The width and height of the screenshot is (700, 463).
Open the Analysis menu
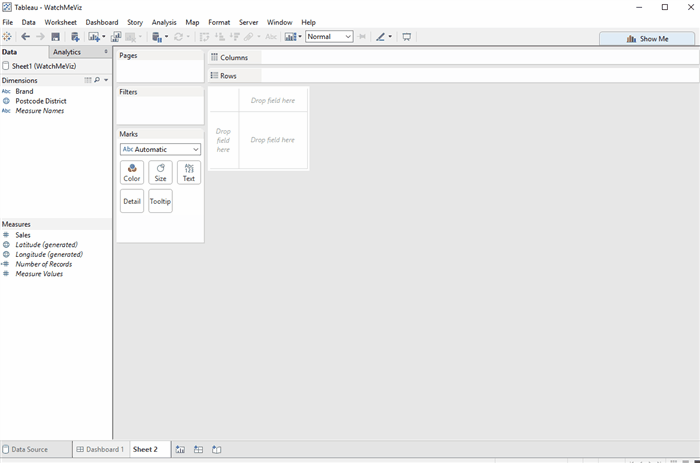tap(164, 22)
